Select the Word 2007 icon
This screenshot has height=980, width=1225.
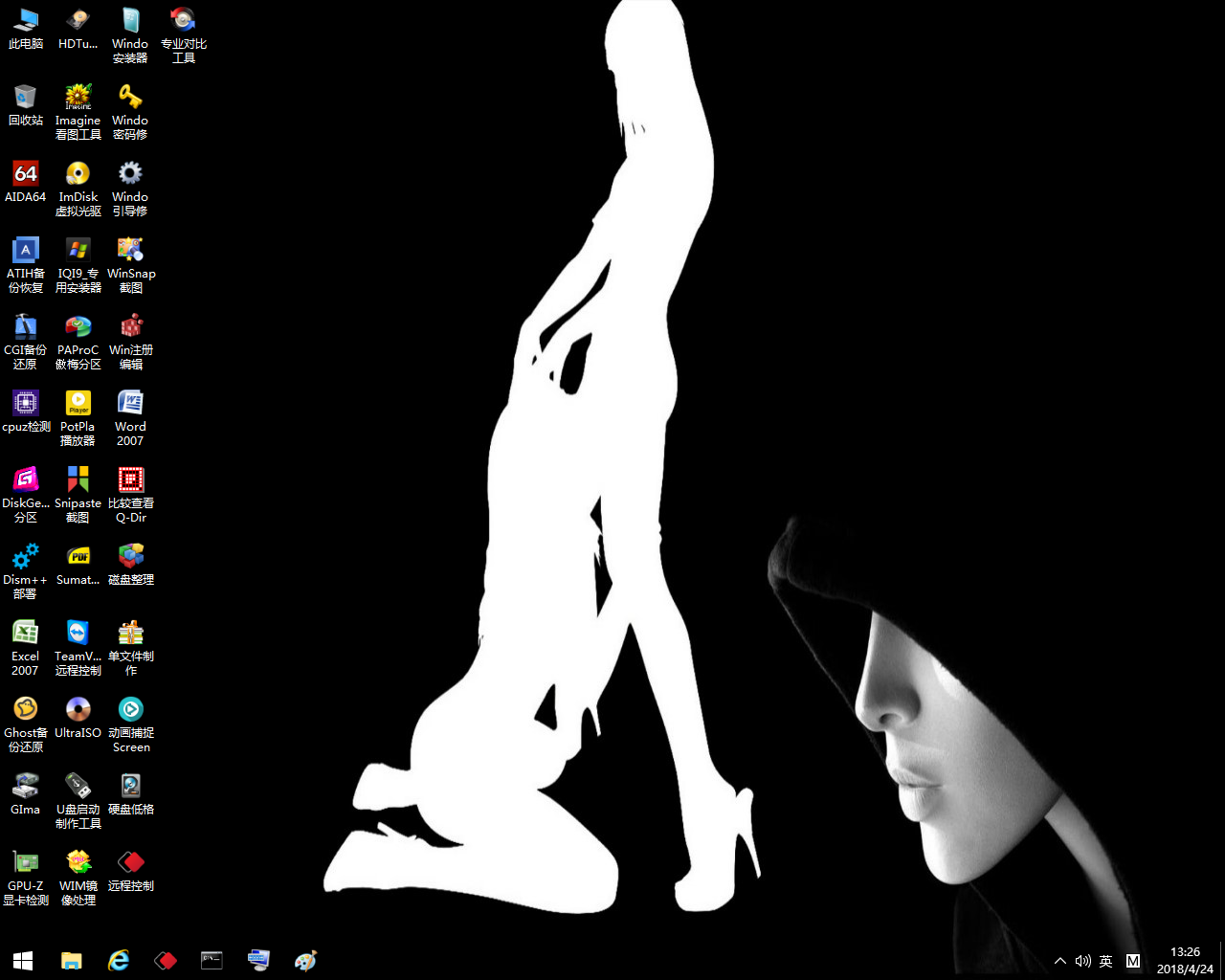tap(130, 418)
